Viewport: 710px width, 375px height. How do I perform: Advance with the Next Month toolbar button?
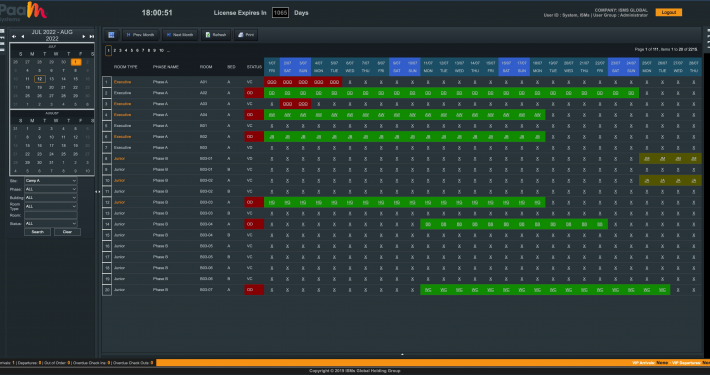coord(180,35)
